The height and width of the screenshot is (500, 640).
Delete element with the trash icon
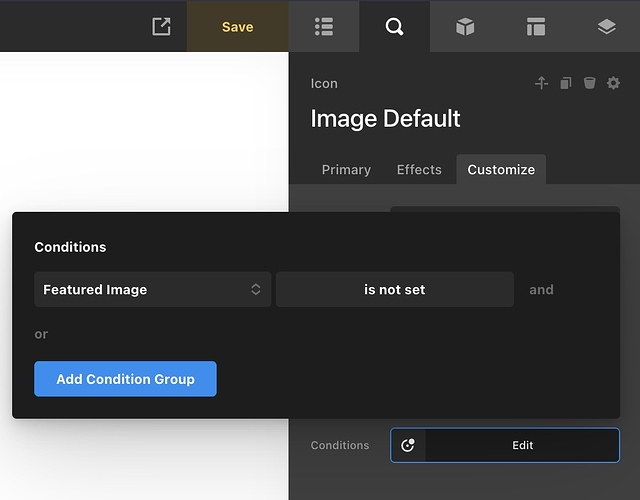[590, 83]
